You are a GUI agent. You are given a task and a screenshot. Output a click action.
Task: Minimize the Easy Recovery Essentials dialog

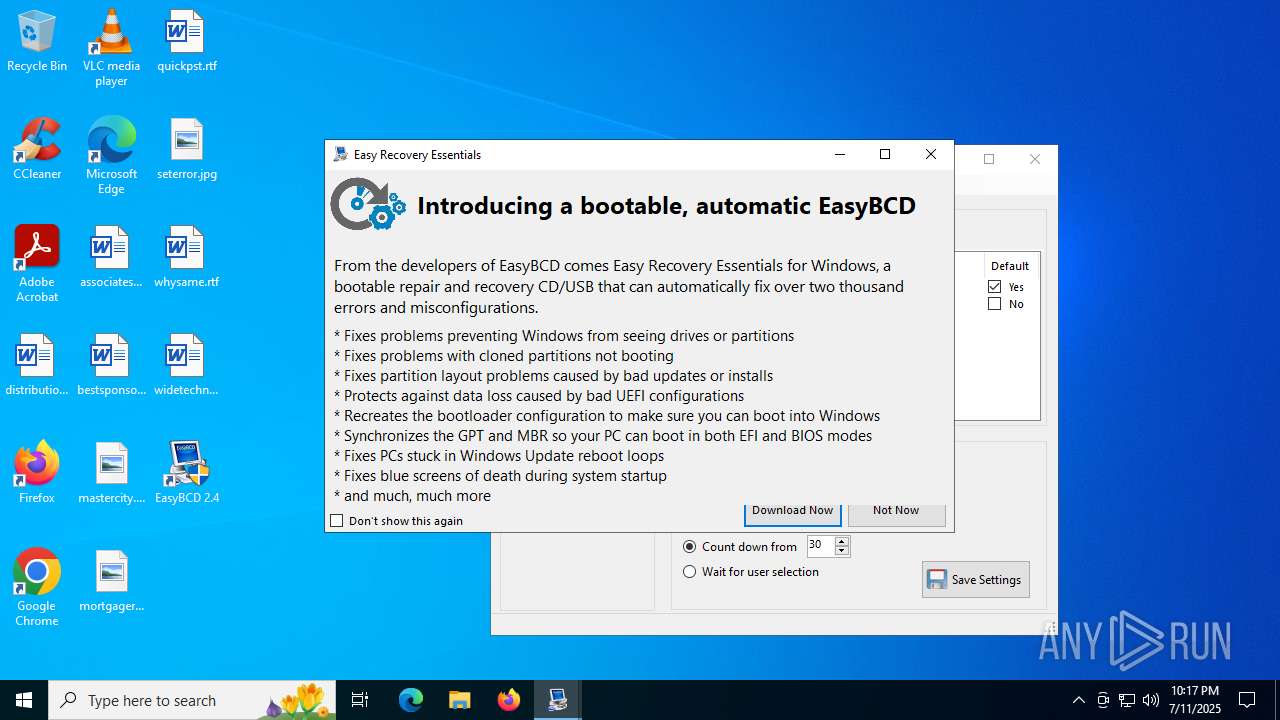pyautogui.click(x=840, y=154)
